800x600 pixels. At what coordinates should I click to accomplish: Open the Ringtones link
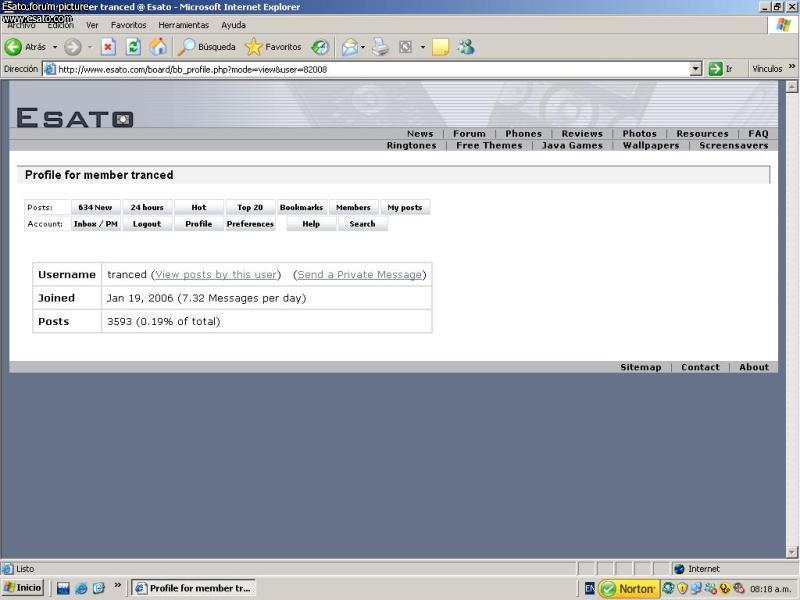(x=411, y=145)
